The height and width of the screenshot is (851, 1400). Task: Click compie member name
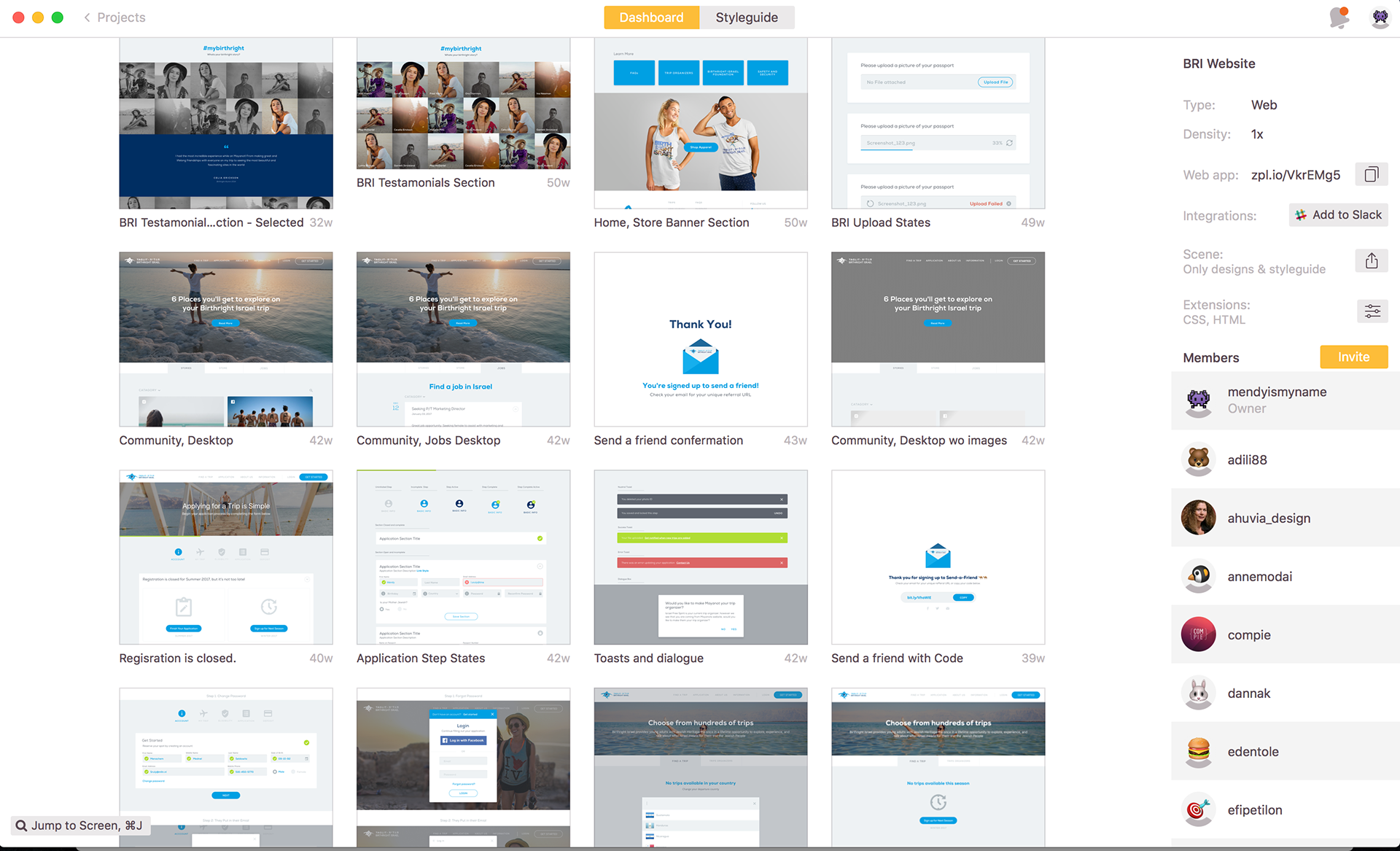(1249, 635)
